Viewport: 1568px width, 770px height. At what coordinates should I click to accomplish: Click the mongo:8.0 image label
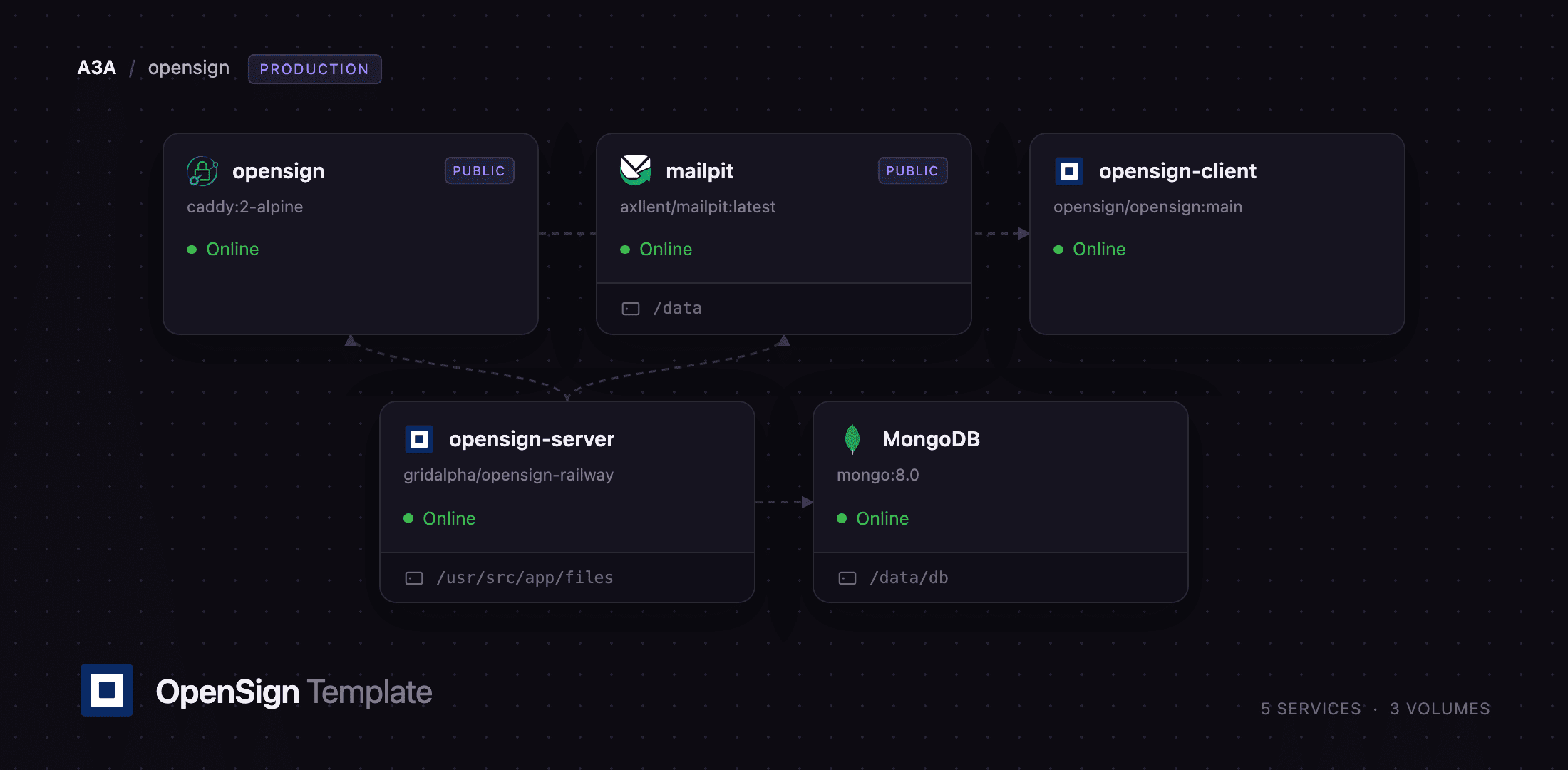coord(878,476)
